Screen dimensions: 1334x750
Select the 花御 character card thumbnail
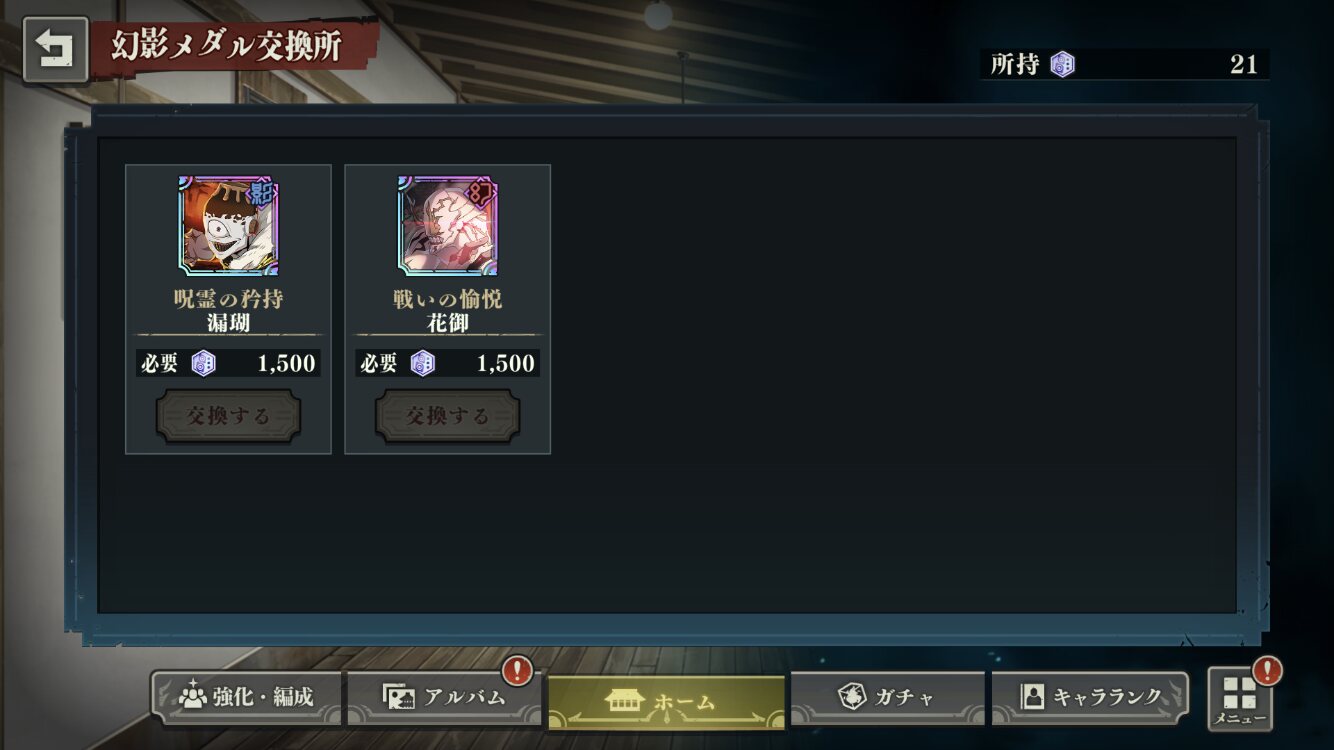[x=447, y=225]
